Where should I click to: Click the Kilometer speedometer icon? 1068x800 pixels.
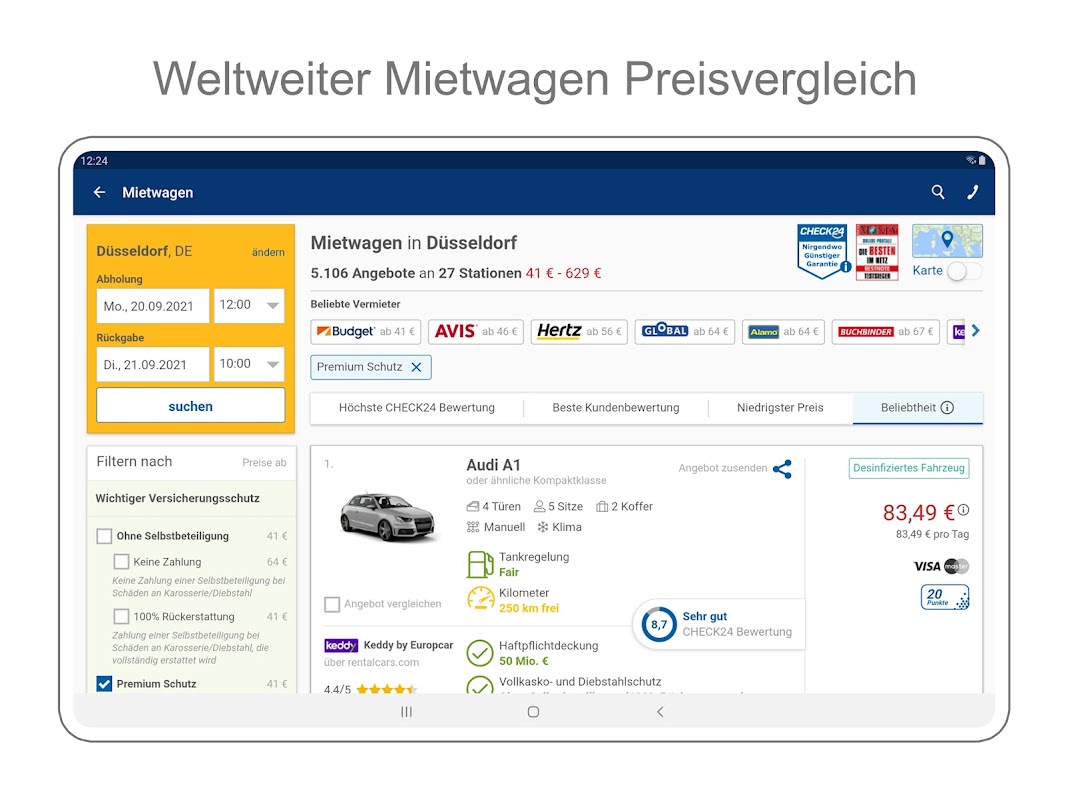coord(480,600)
